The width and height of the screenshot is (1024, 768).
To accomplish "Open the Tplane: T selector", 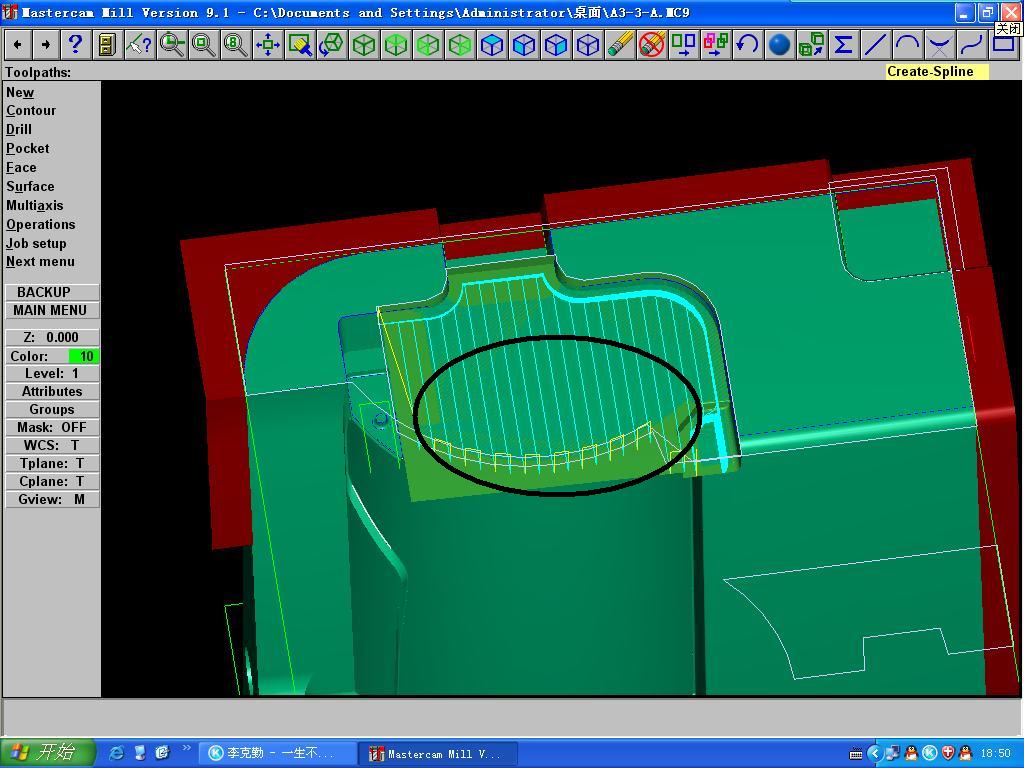I will (52, 464).
